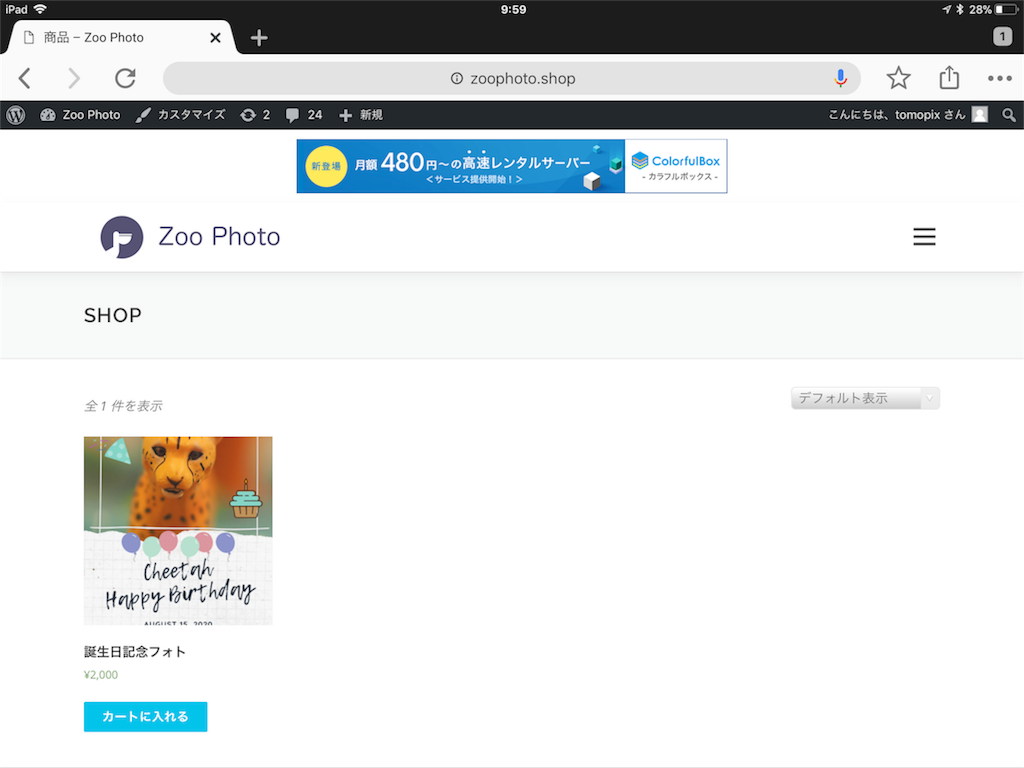Open the 24 comments admin item
This screenshot has width=1024, height=768.
[x=304, y=115]
